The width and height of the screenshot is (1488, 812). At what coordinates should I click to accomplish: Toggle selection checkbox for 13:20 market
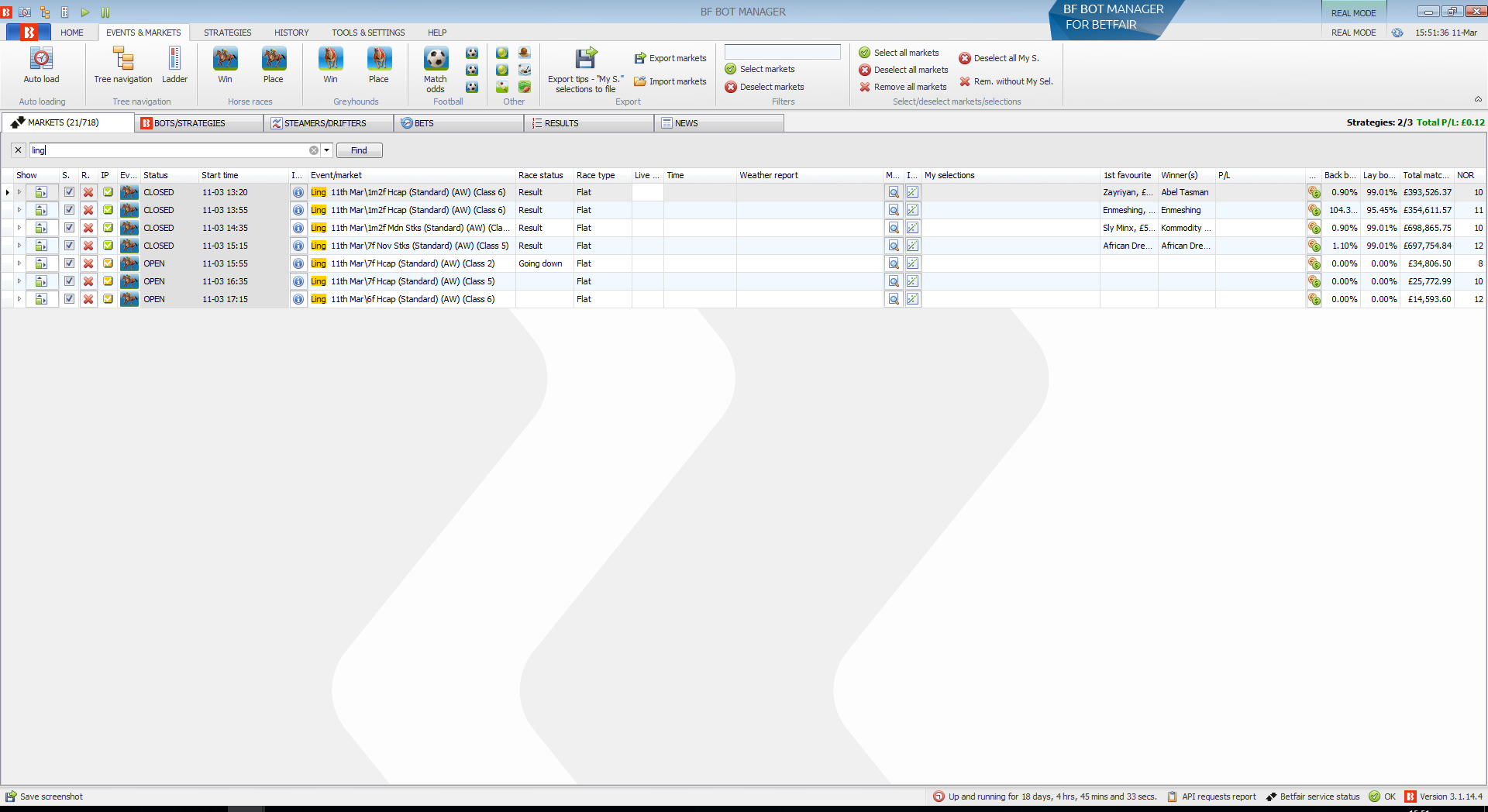(69, 192)
